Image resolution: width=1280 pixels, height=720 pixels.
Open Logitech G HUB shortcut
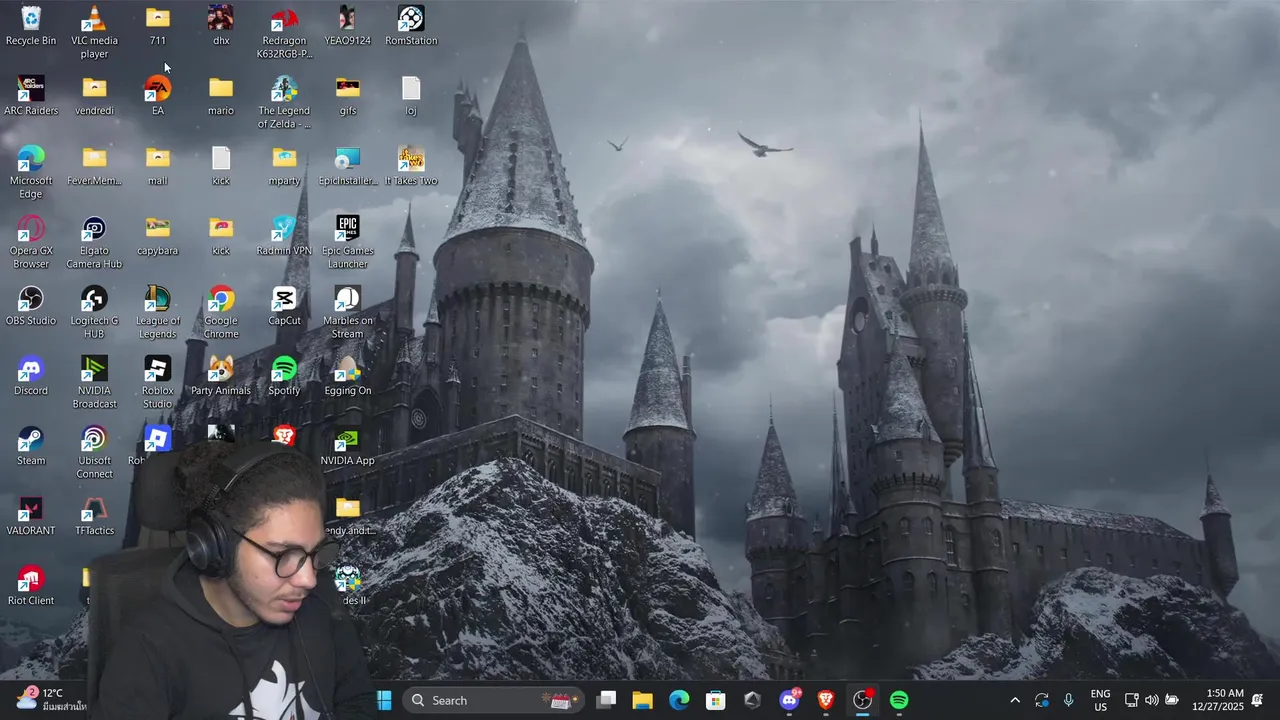tap(94, 312)
